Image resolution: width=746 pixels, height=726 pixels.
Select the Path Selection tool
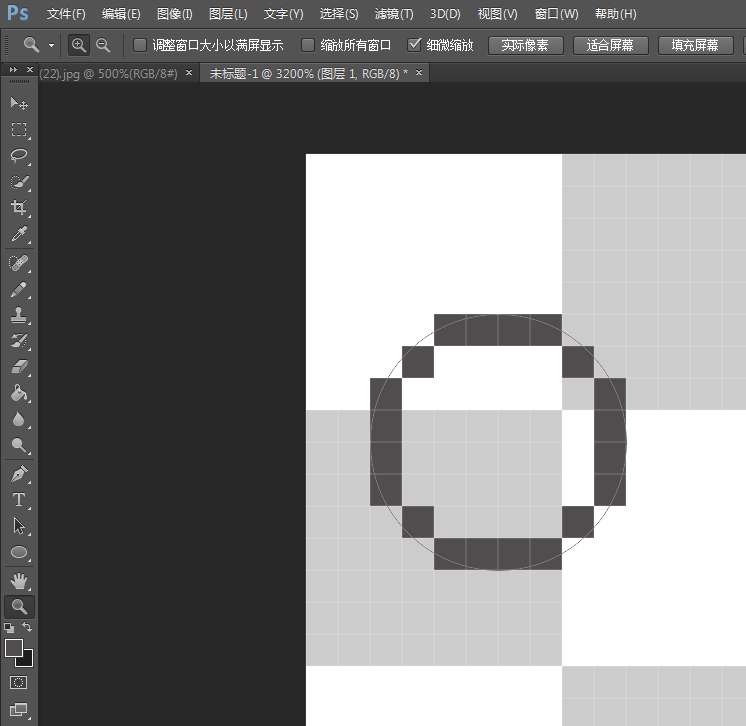tap(19, 526)
